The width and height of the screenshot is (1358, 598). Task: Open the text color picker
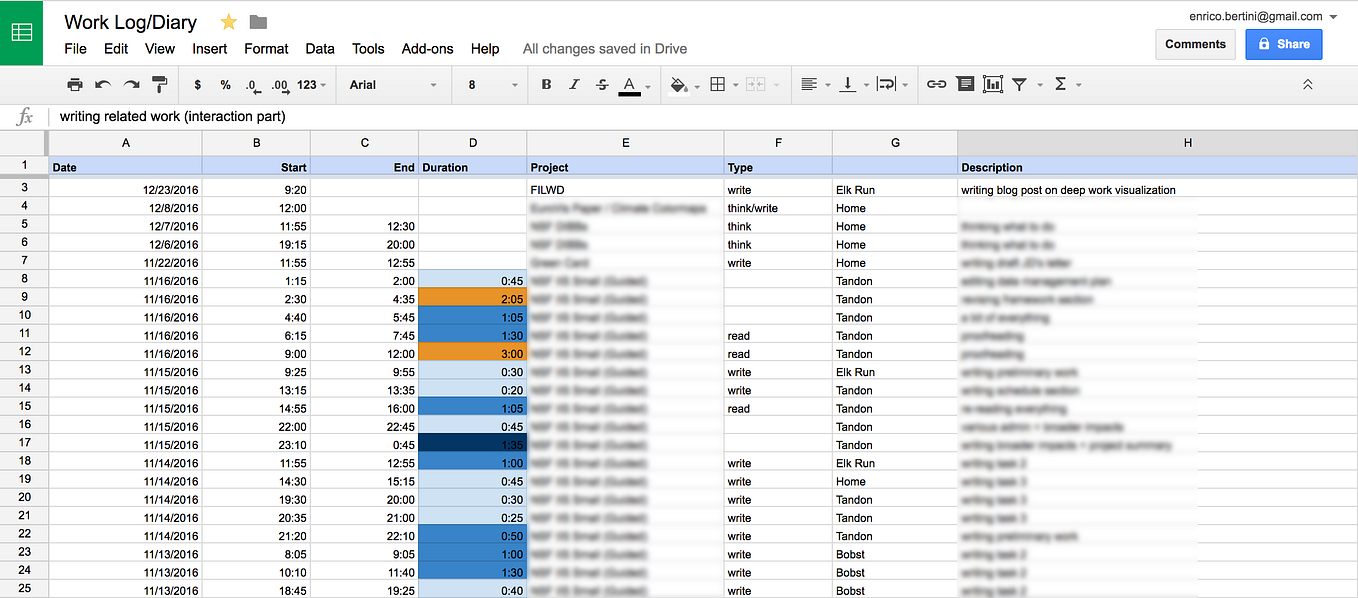tap(633, 85)
